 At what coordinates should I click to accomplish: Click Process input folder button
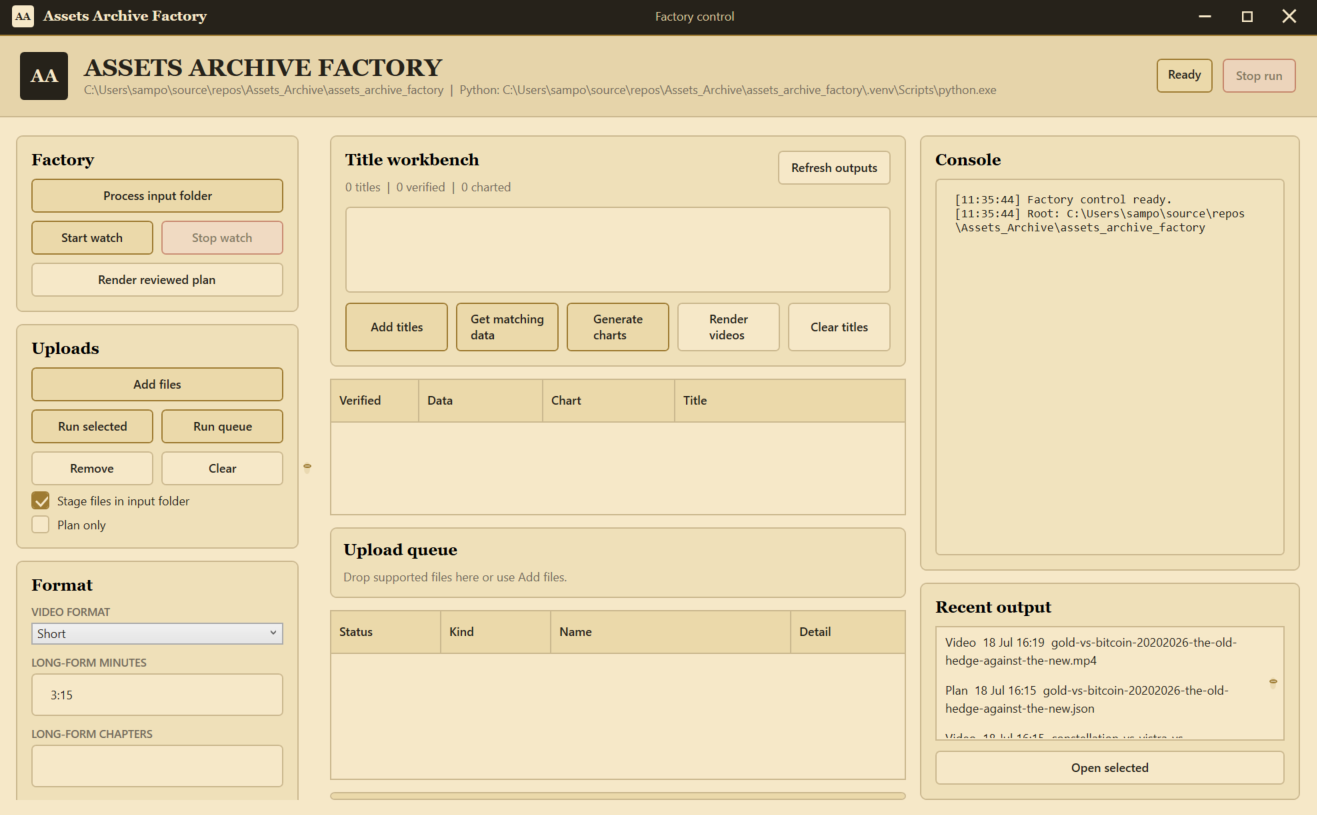(x=157, y=196)
